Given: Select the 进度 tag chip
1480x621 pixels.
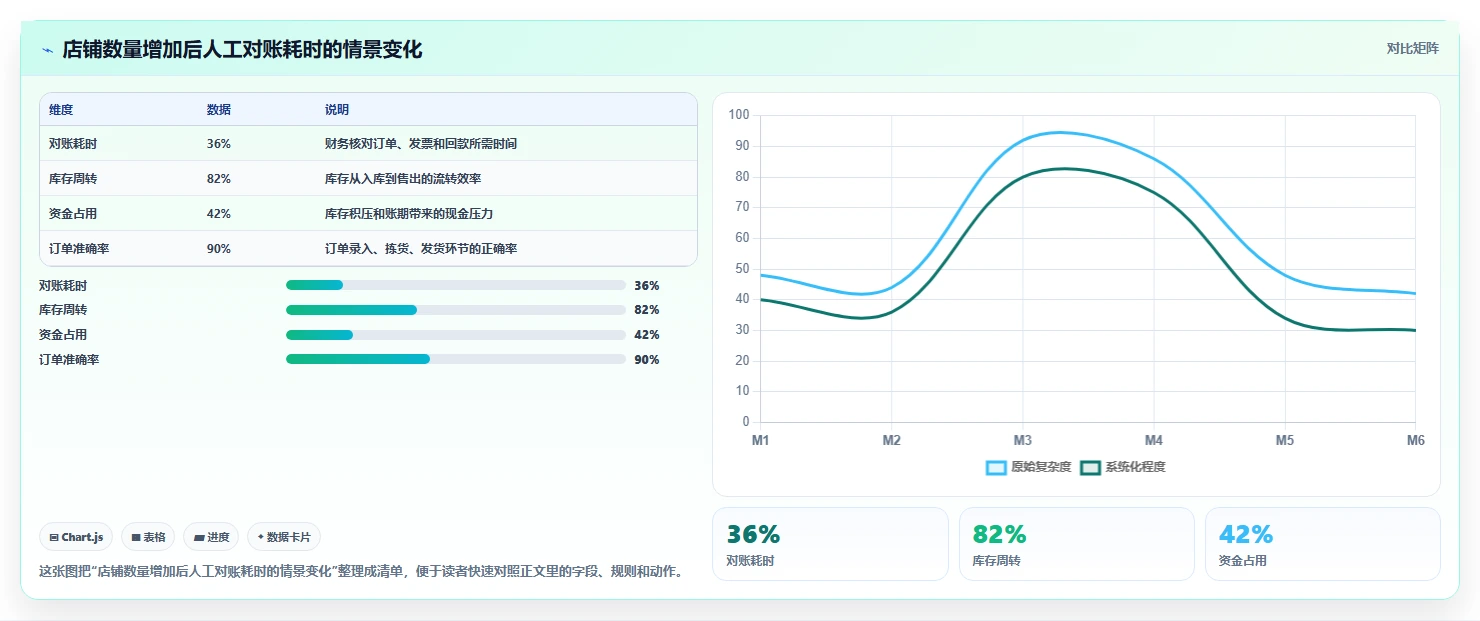Looking at the screenshot, I should pyautogui.click(x=211, y=537).
